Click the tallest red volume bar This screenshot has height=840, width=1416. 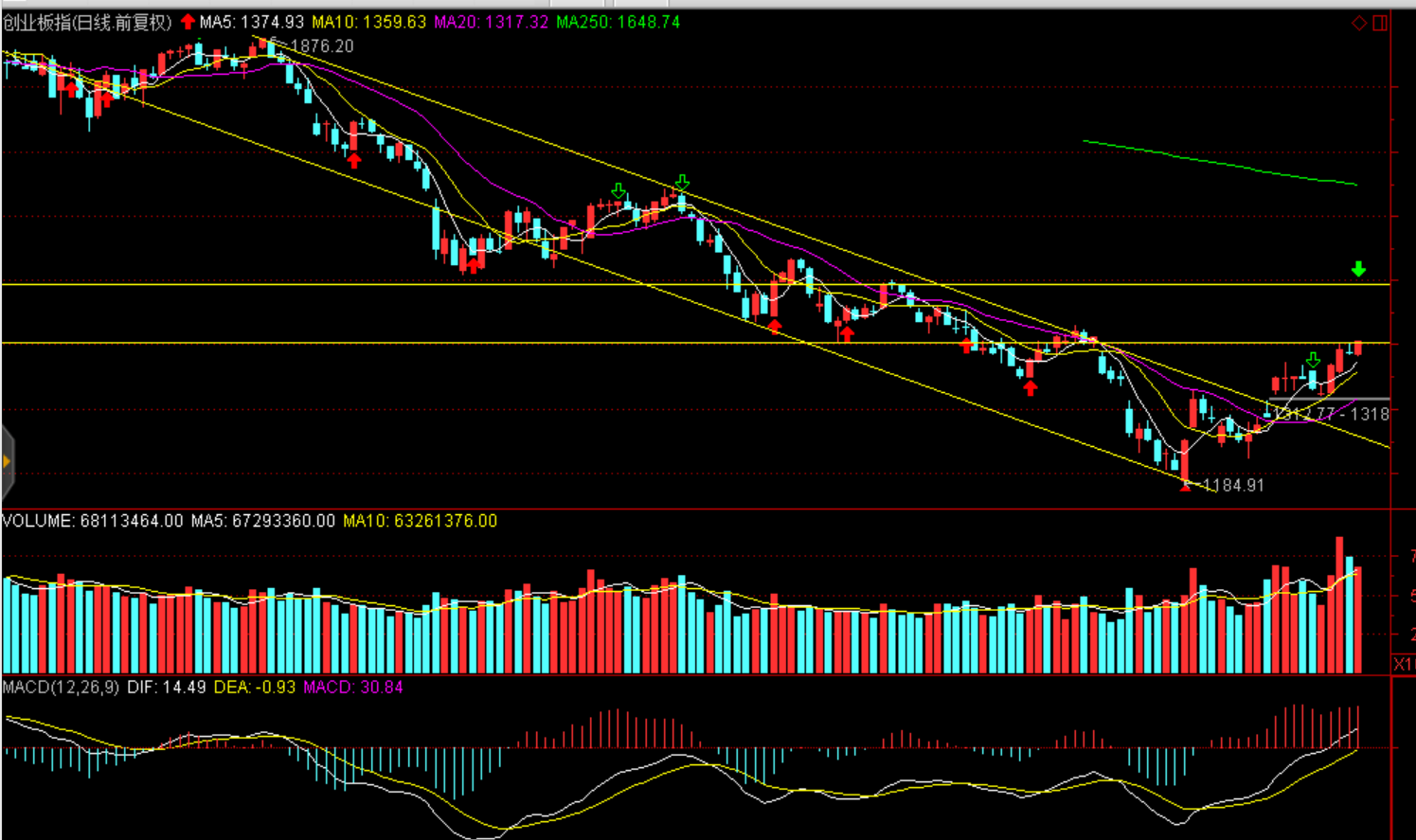pos(1339,606)
